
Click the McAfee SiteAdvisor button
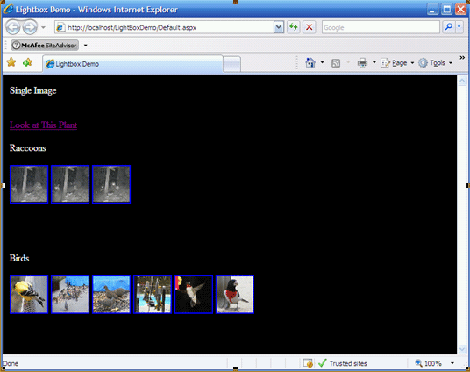point(45,45)
